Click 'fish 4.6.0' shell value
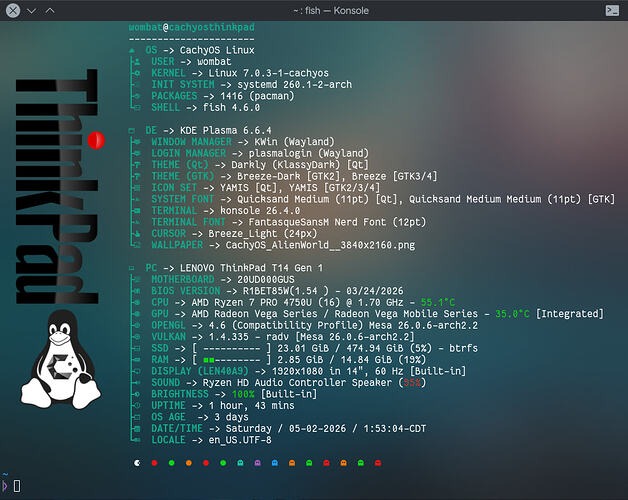This screenshot has width=628, height=500. pyautogui.click(x=231, y=107)
